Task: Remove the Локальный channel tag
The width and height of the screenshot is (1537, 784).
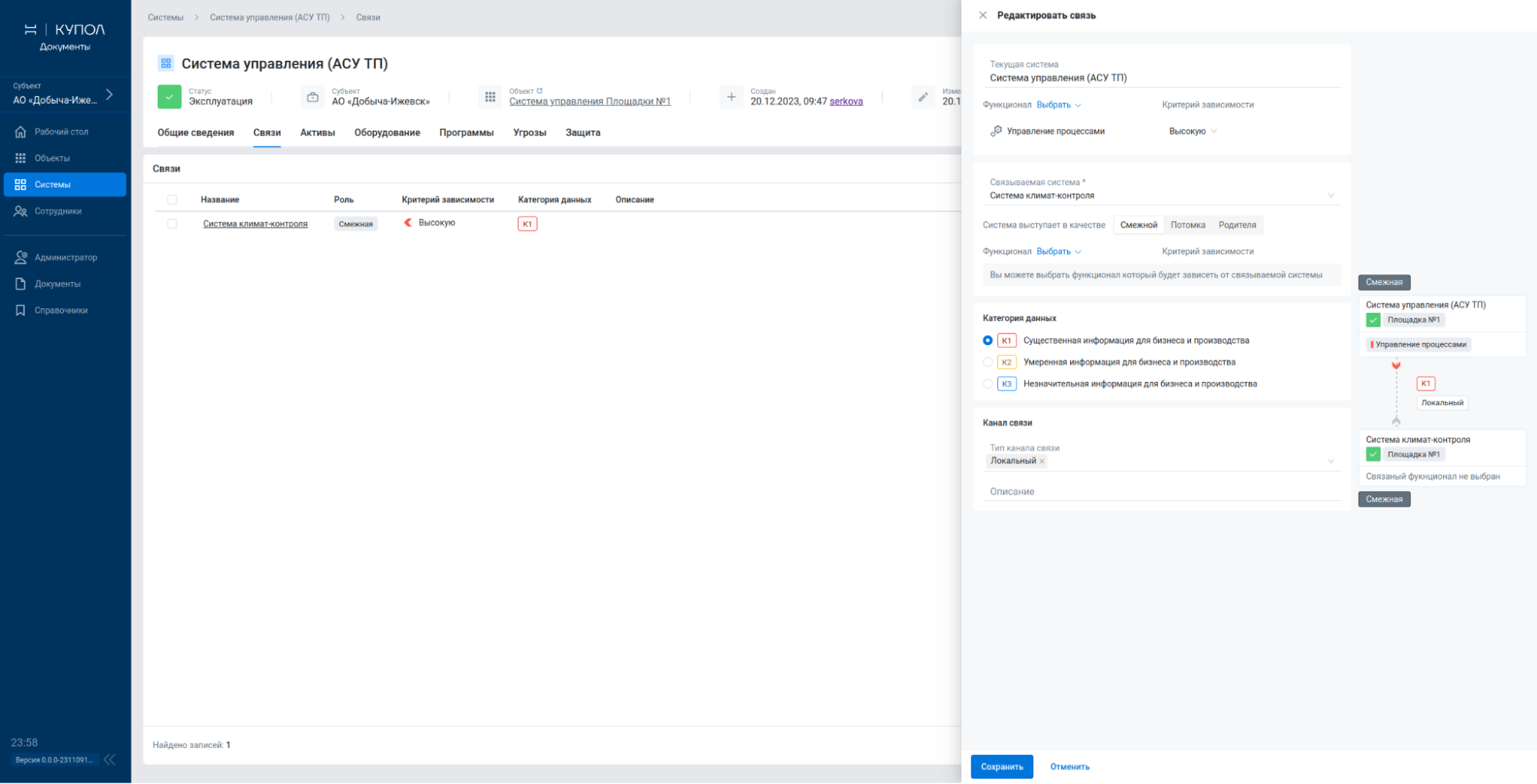Action: pos(1042,461)
